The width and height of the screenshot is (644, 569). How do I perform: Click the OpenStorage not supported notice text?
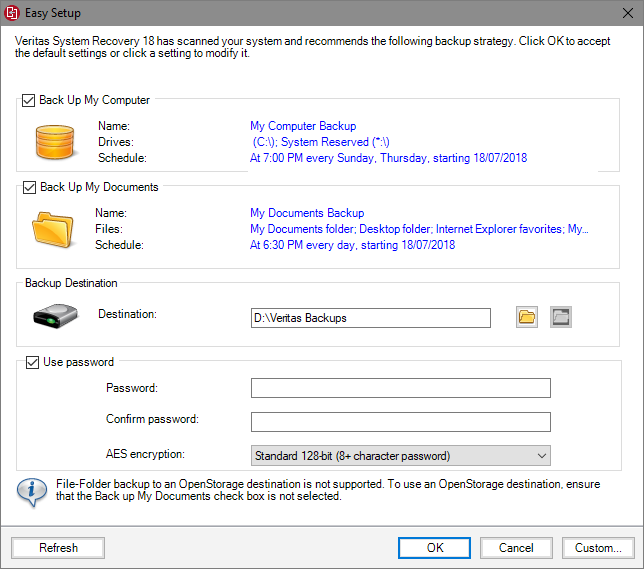328,490
